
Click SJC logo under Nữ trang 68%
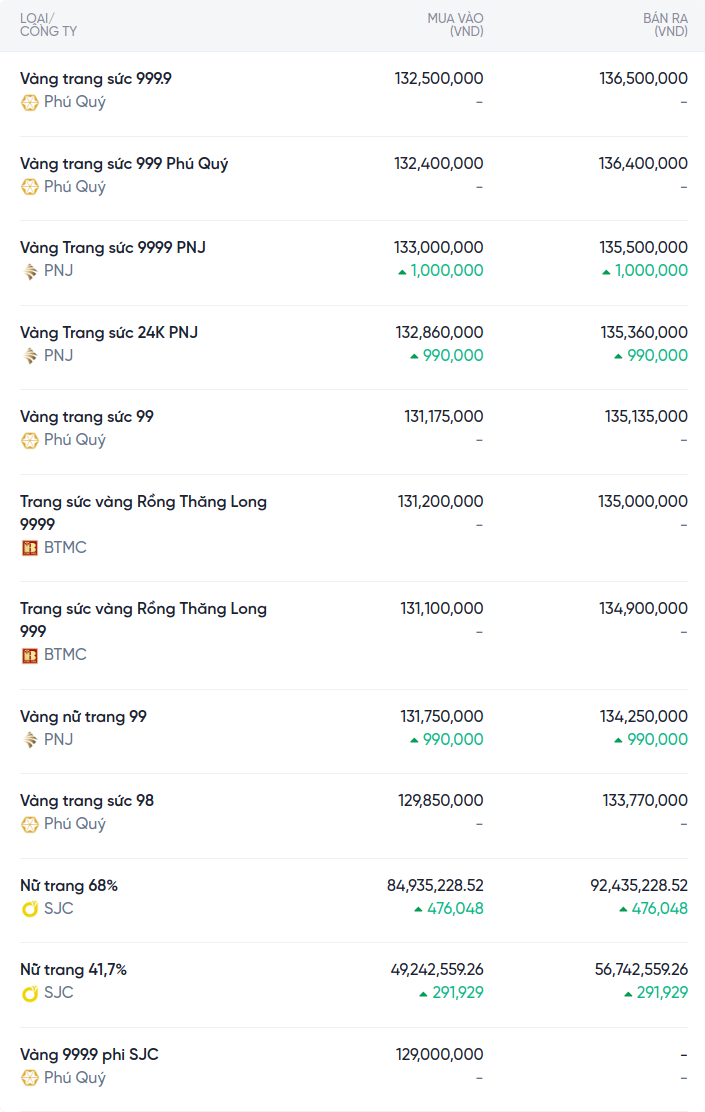coord(30,909)
